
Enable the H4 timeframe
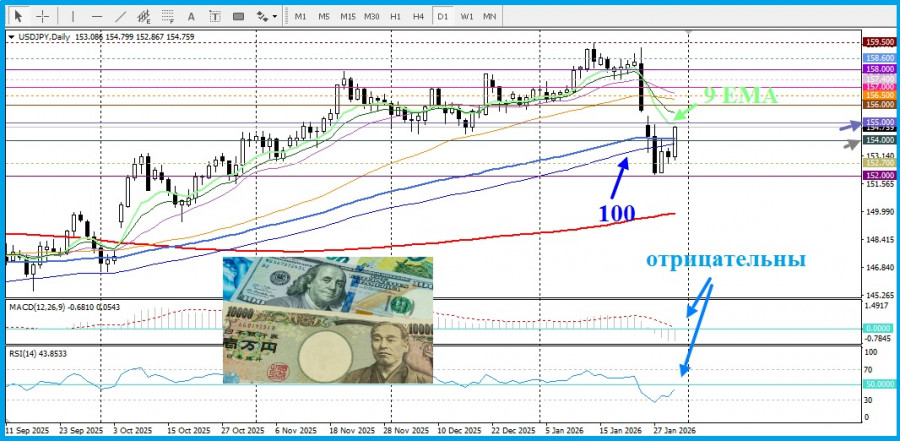coord(419,16)
